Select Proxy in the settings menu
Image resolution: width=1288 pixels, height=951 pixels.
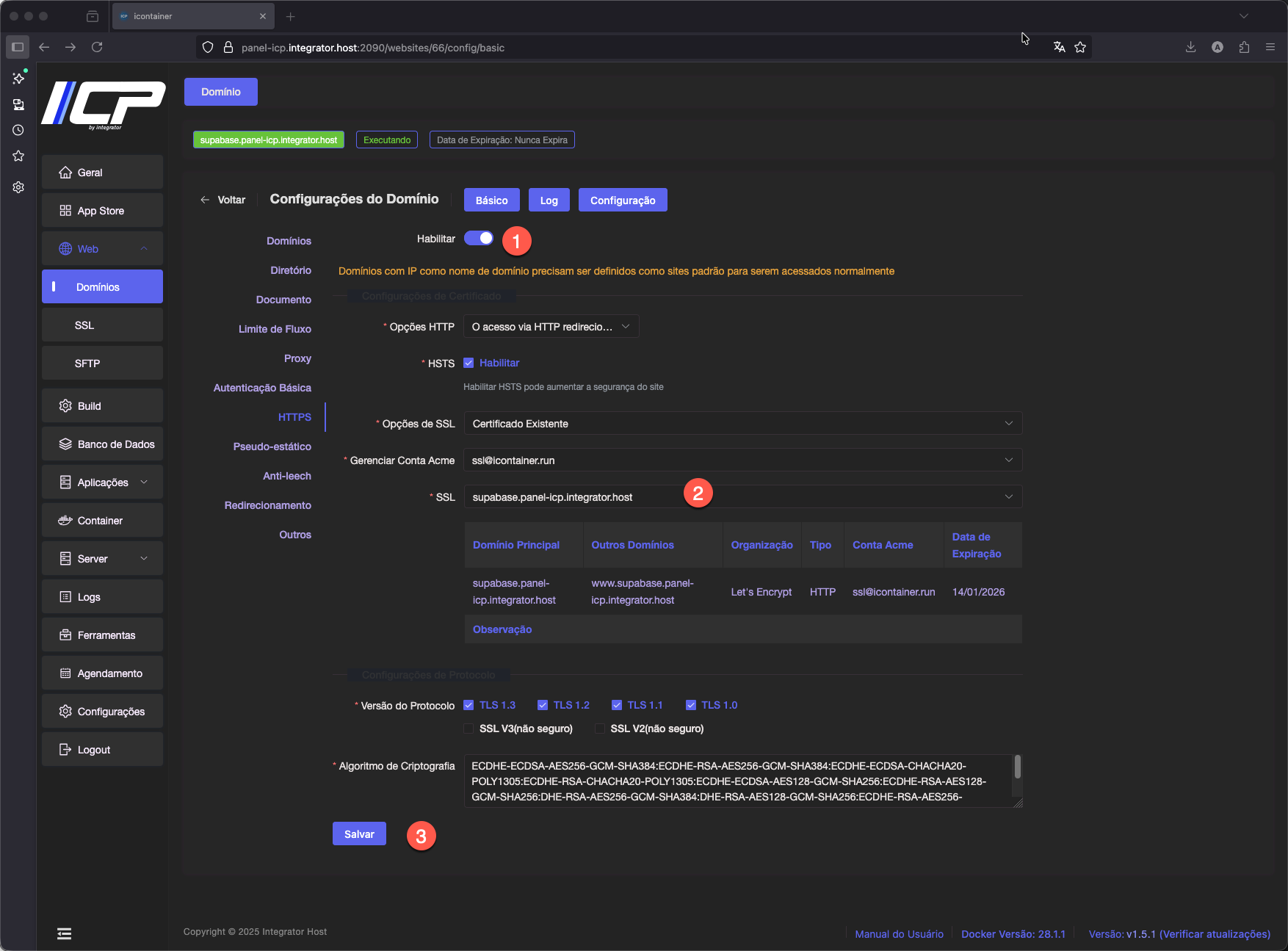tap(297, 358)
